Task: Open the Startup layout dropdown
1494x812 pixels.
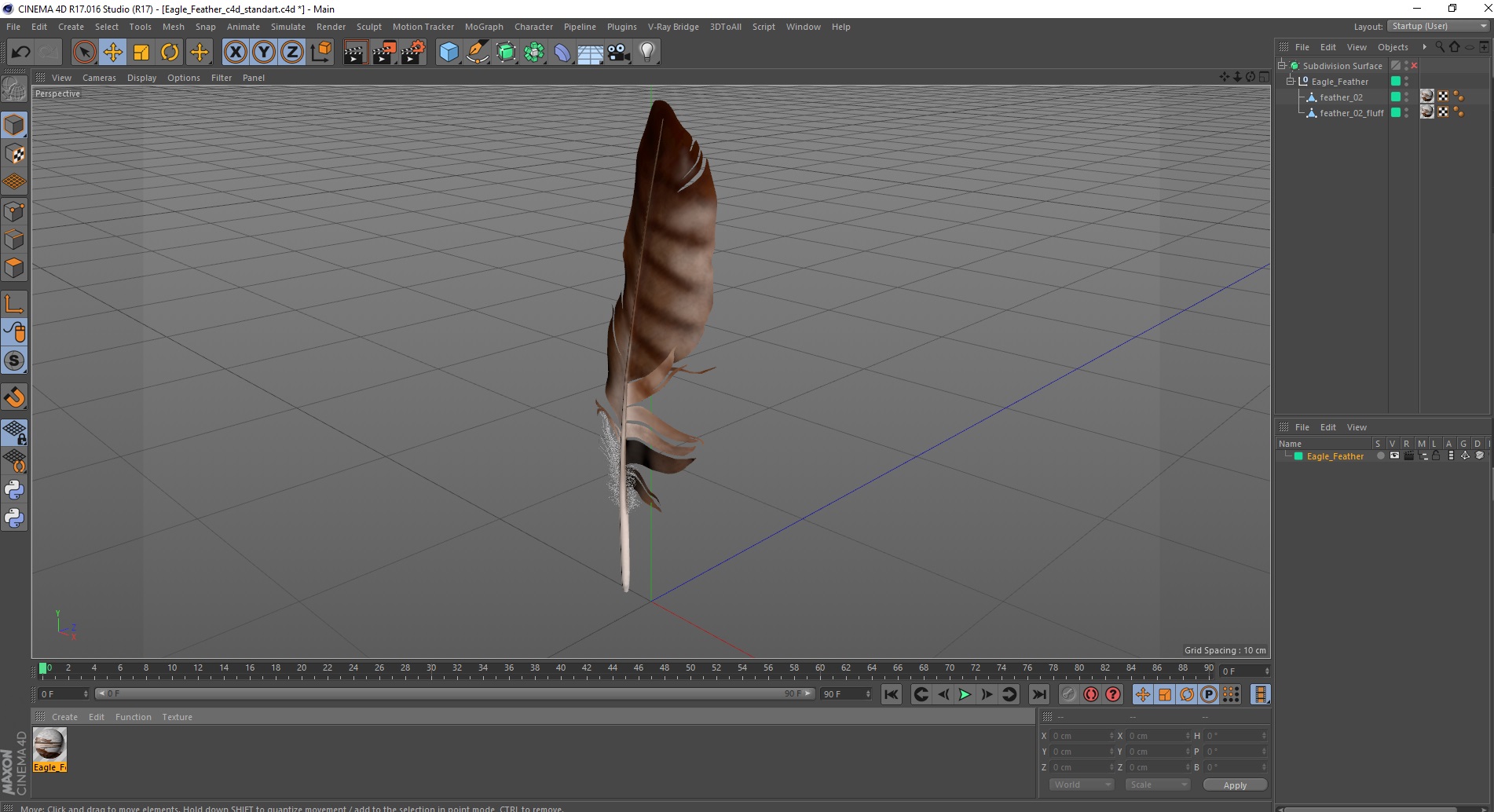Action: (1438, 26)
